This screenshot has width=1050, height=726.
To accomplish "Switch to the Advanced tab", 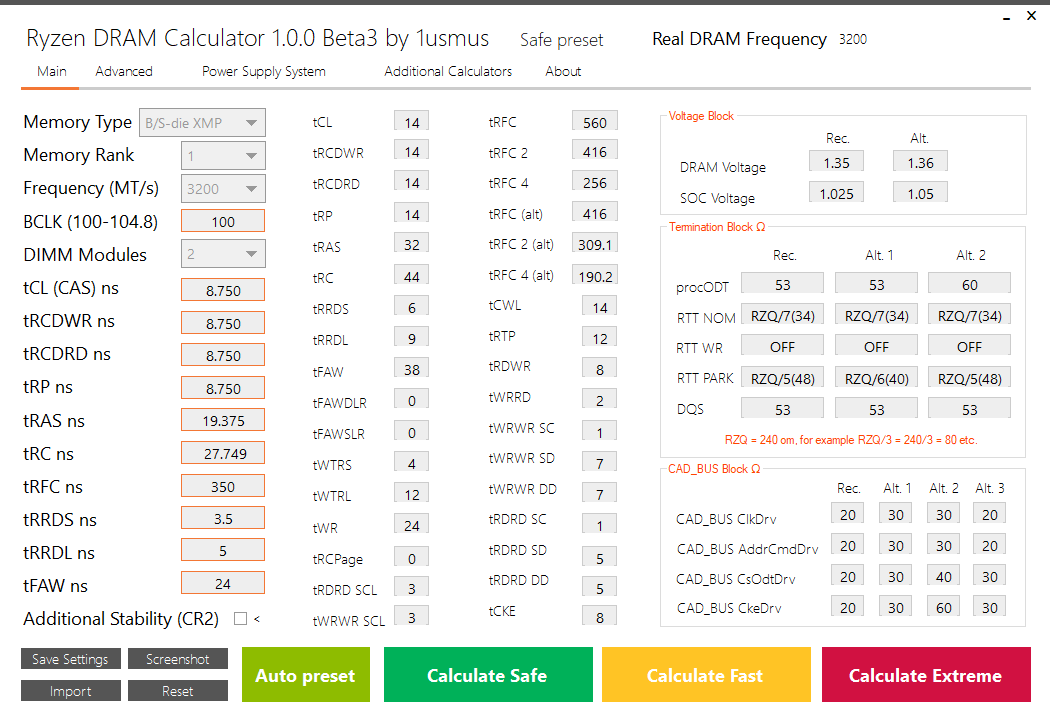I will (x=124, y=71).
